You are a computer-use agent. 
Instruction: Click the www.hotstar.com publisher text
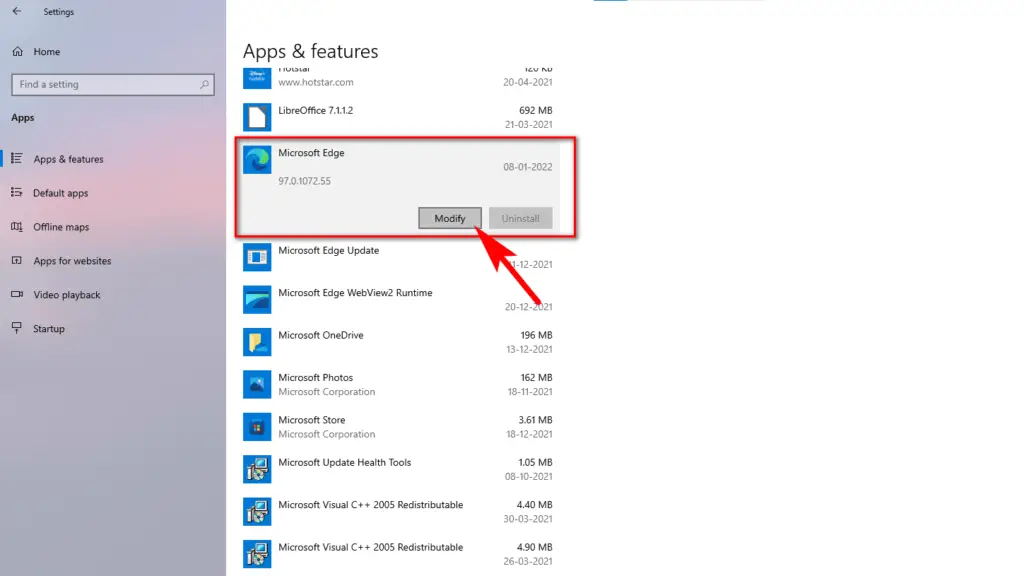(316, 82)
